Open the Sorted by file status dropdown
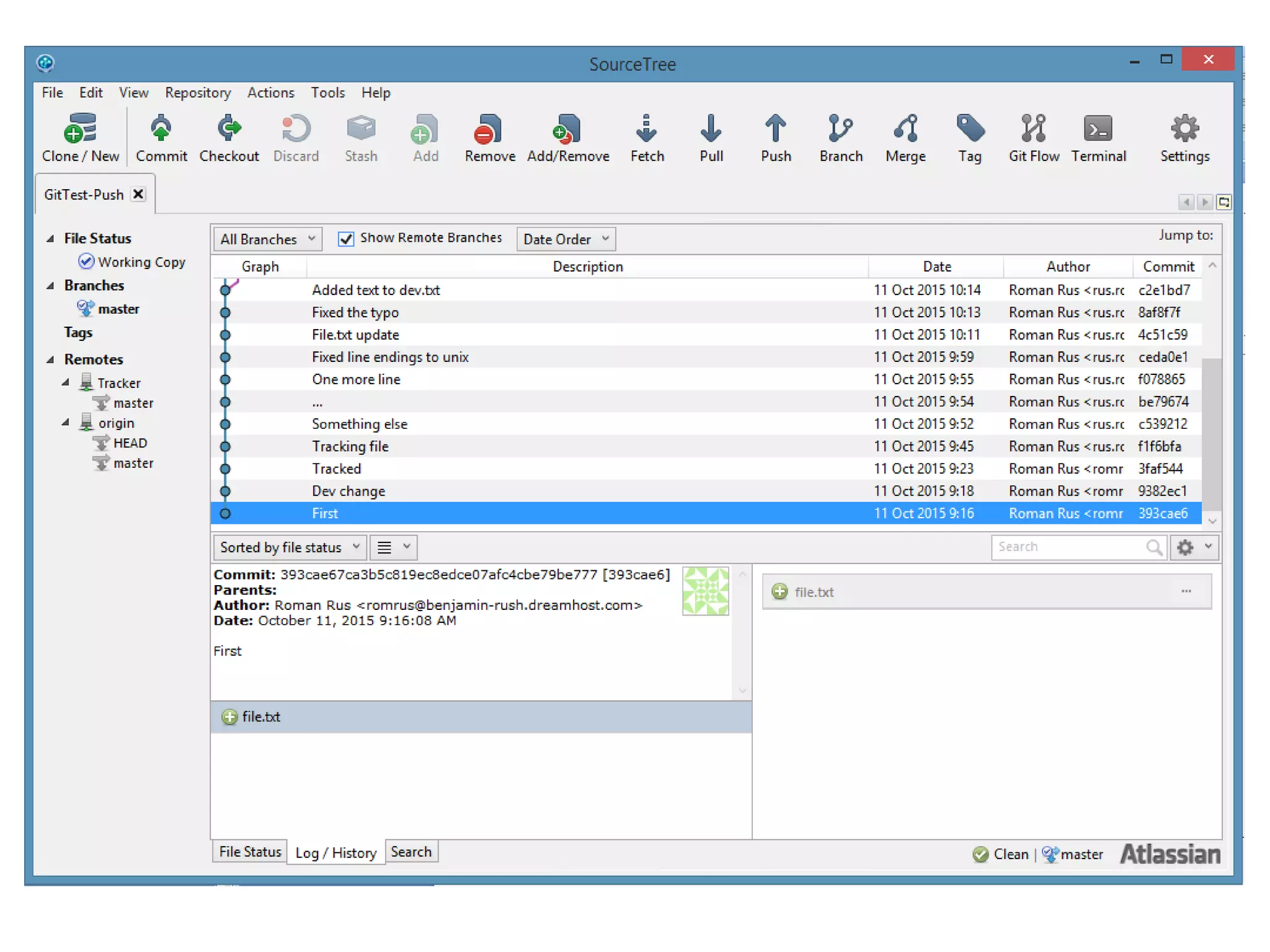 (290, 547)
